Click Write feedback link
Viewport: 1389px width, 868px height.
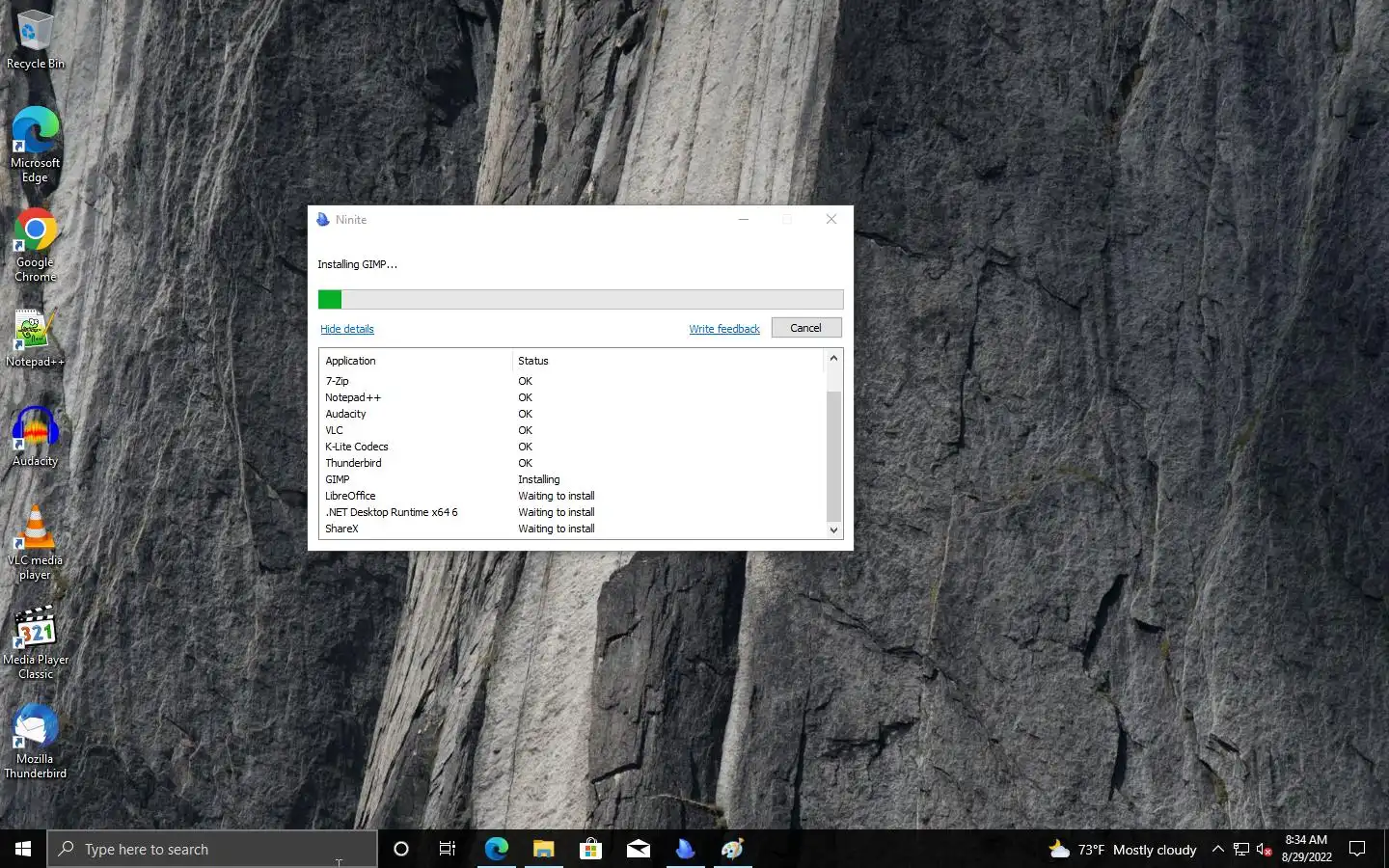pos(724,329)
